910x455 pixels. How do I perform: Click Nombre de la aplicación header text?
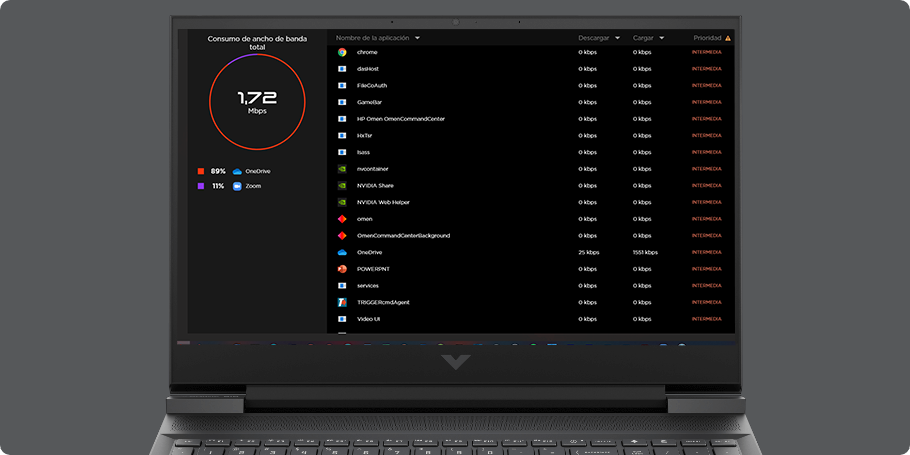373,38
